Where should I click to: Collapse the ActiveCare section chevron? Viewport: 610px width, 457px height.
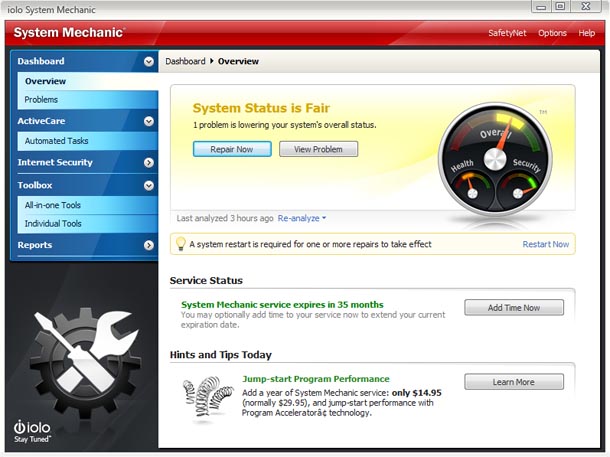(149, 121)
